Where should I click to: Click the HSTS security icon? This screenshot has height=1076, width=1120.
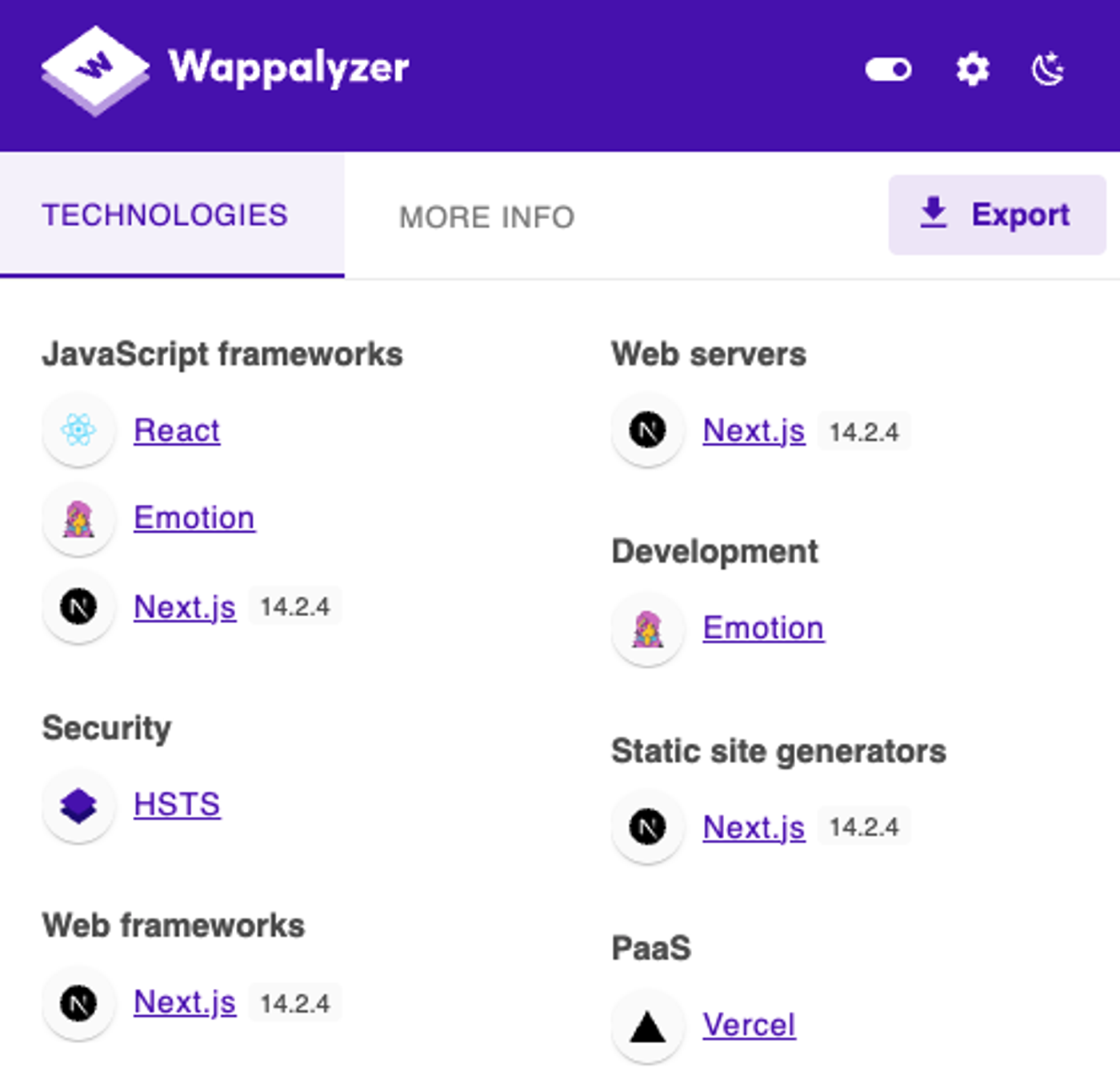78,805
